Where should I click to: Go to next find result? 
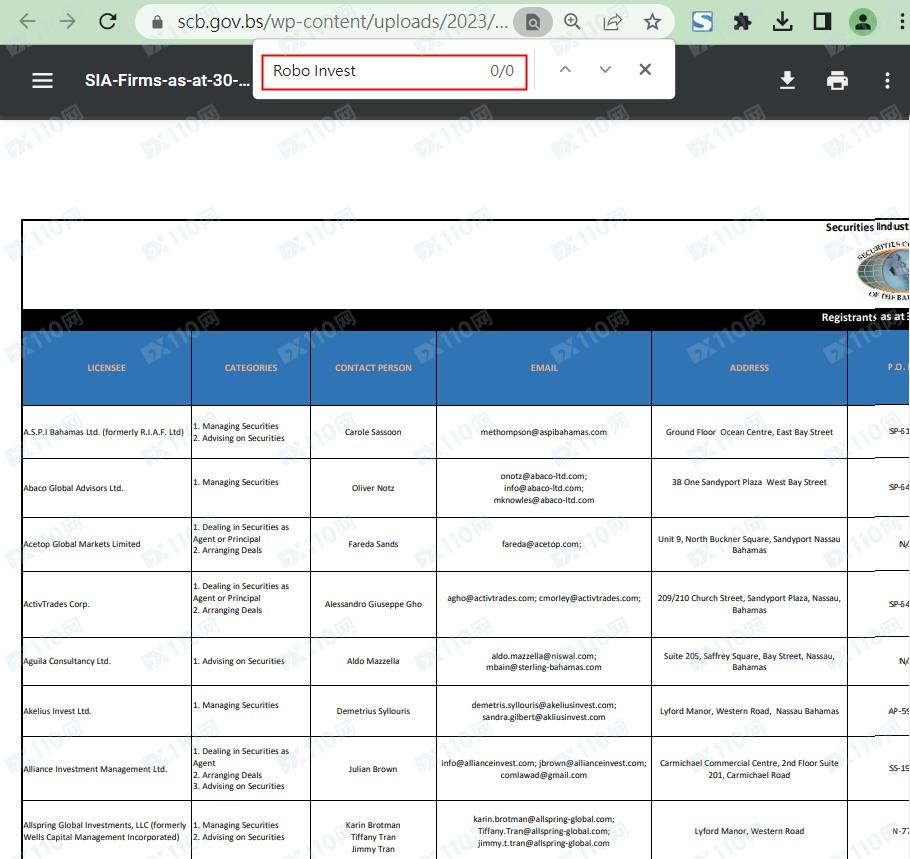coord(605,70)
